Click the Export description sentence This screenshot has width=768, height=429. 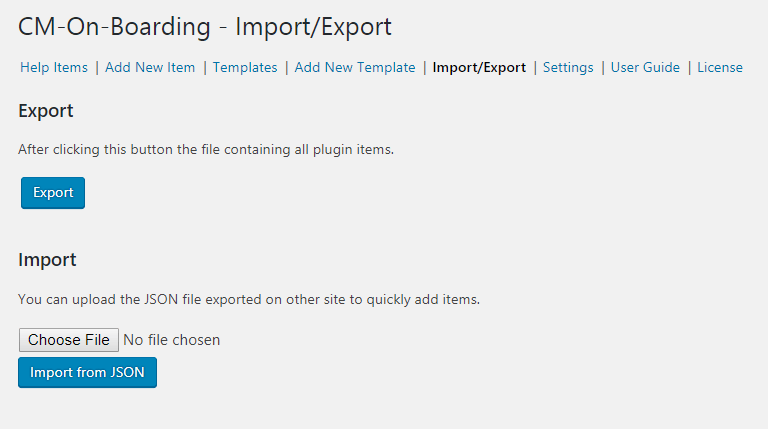pyautogui.click(x=206, y=150)
